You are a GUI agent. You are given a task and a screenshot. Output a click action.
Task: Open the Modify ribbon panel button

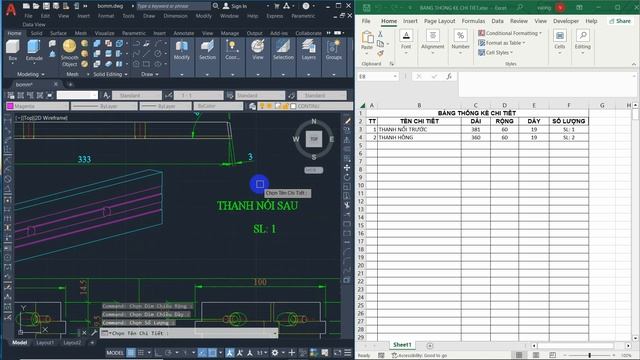point(182,51)
